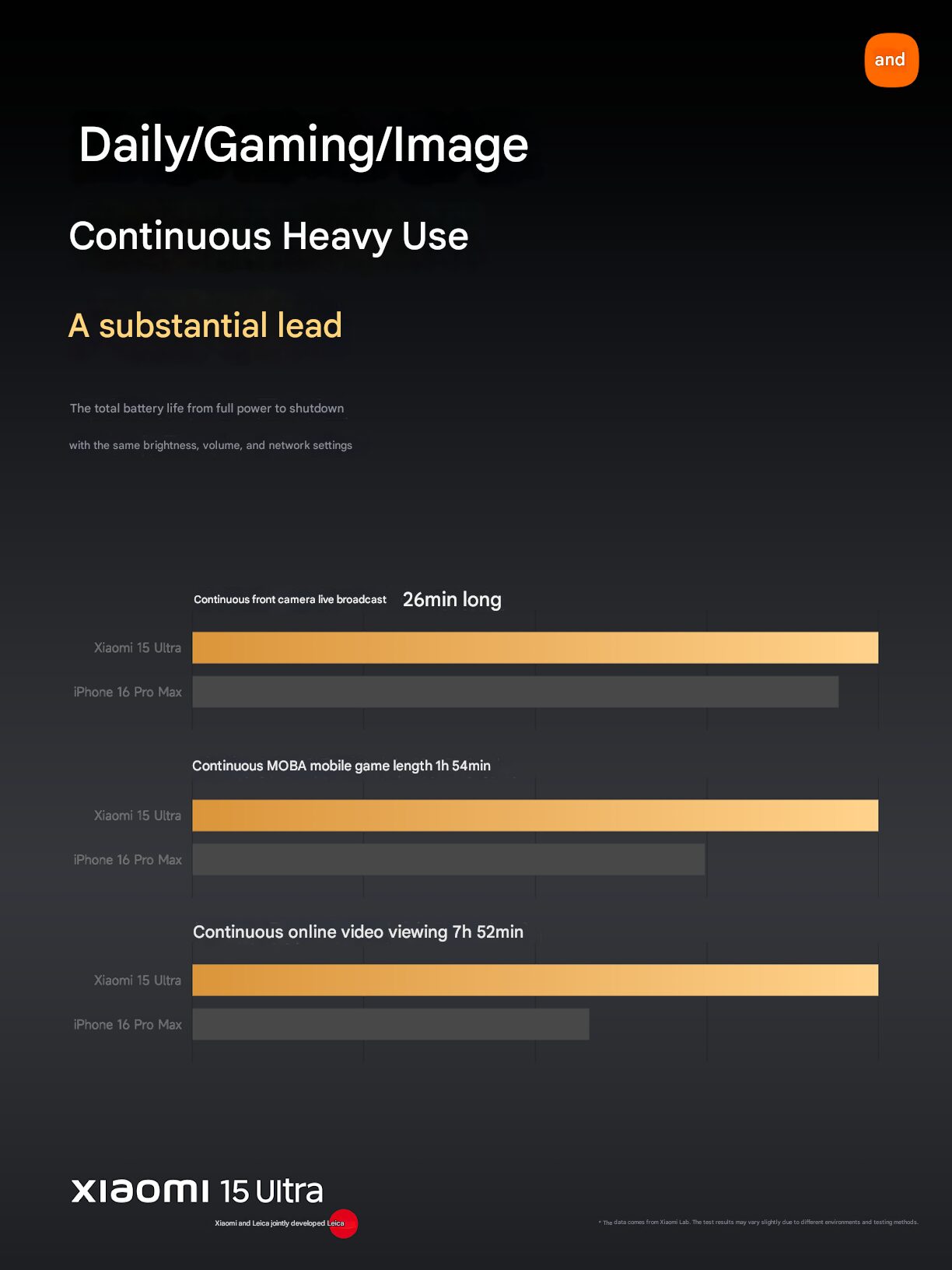Click the orange "and" badge icon
The height and width of the screenshot is (1270, 952).
click(x=891, y=60)
